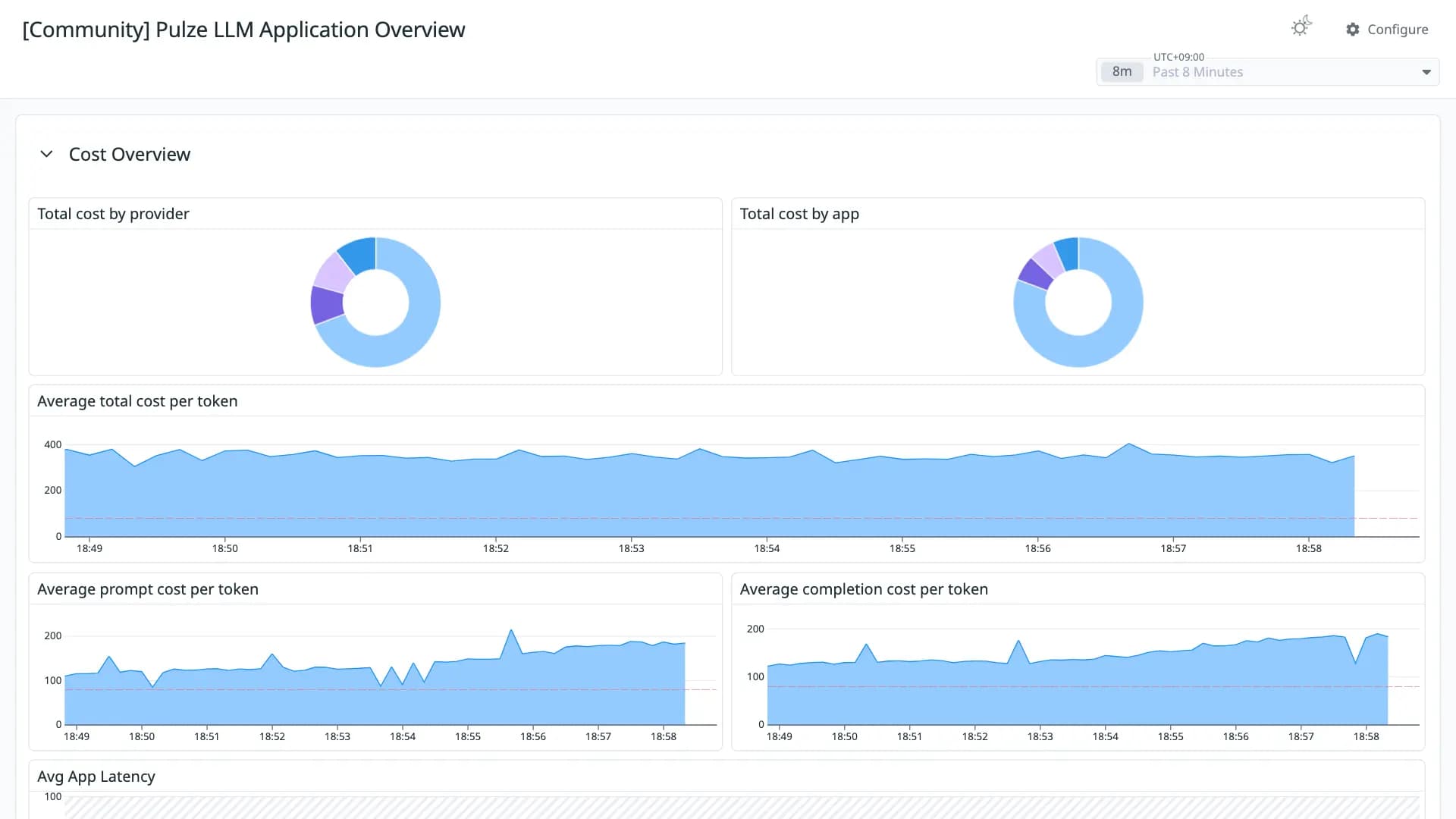Toggle the light/dark theme icon
1456x819 pixels.
pyautogui.click(x=1301, y=27)
